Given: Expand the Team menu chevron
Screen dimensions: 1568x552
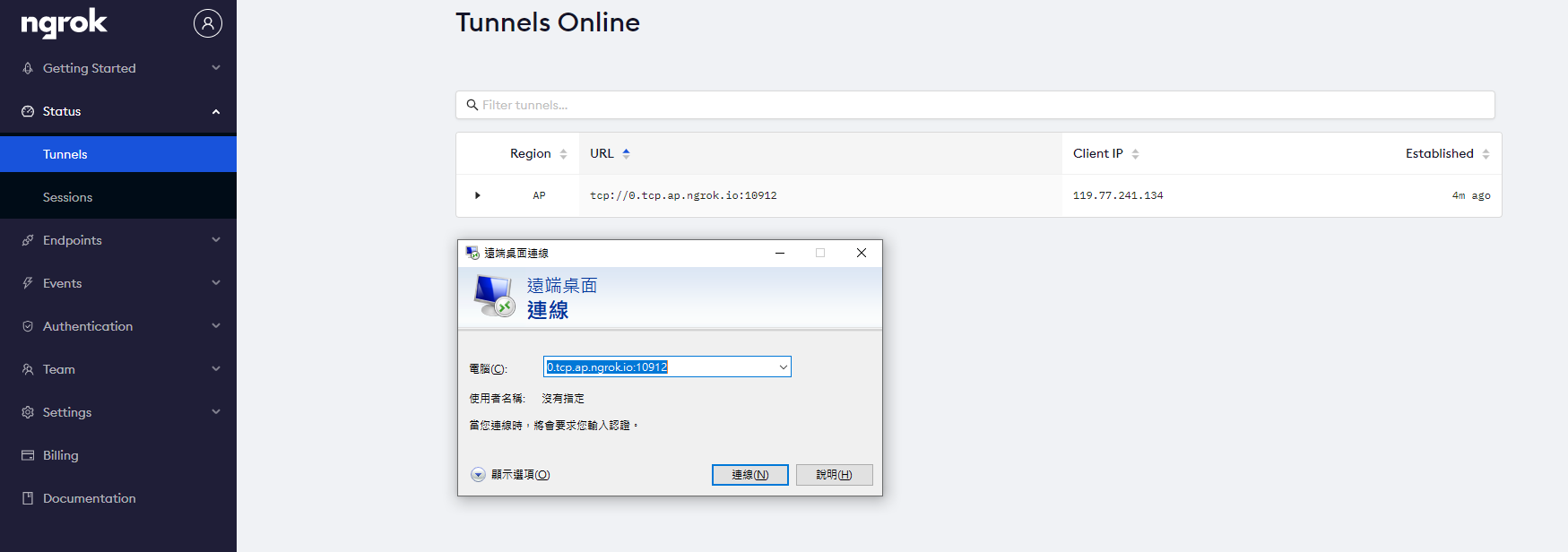Looking at the screenshot, I should 216,369.
